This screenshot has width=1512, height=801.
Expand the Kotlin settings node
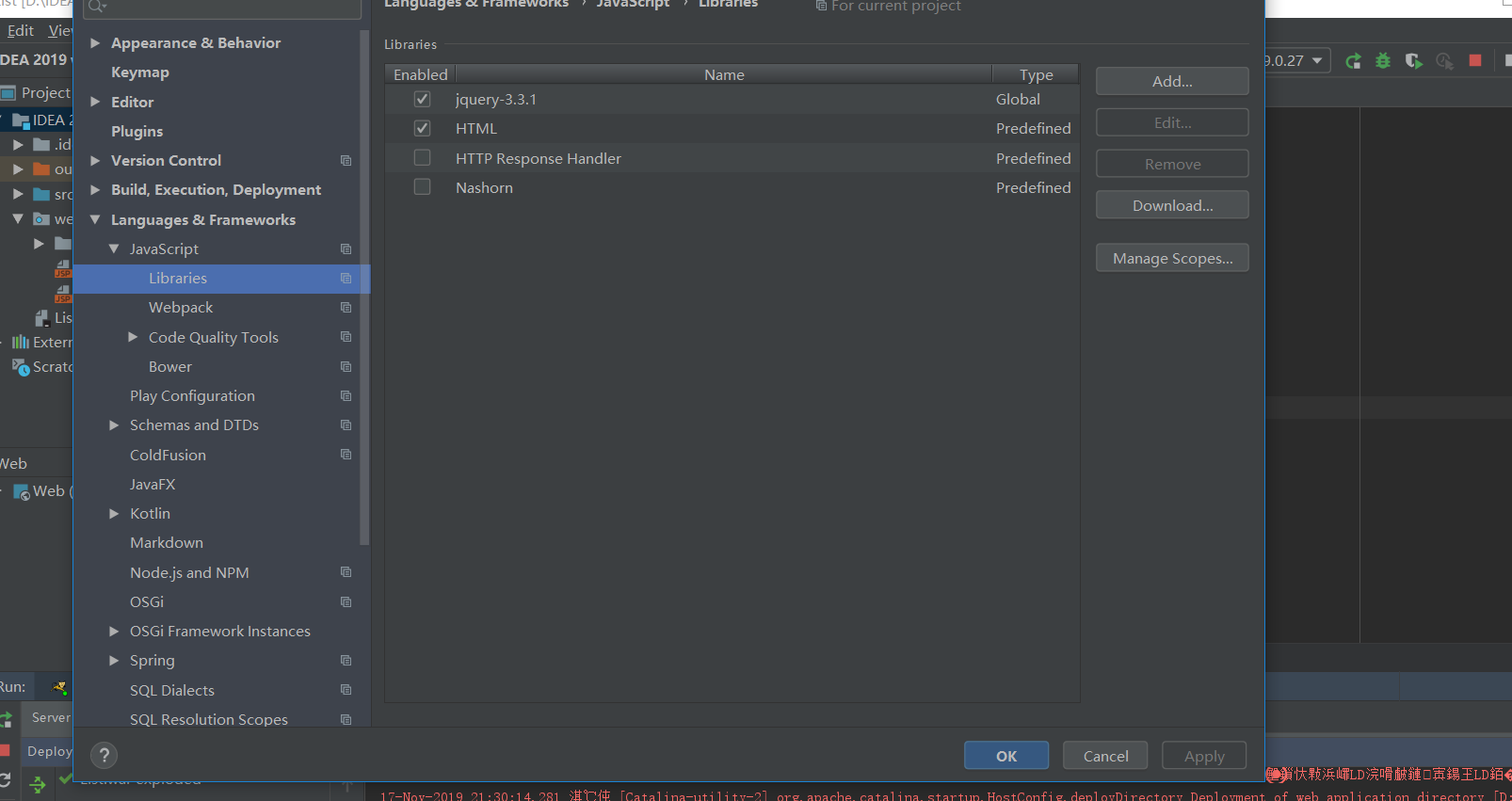tap(114, 514)
